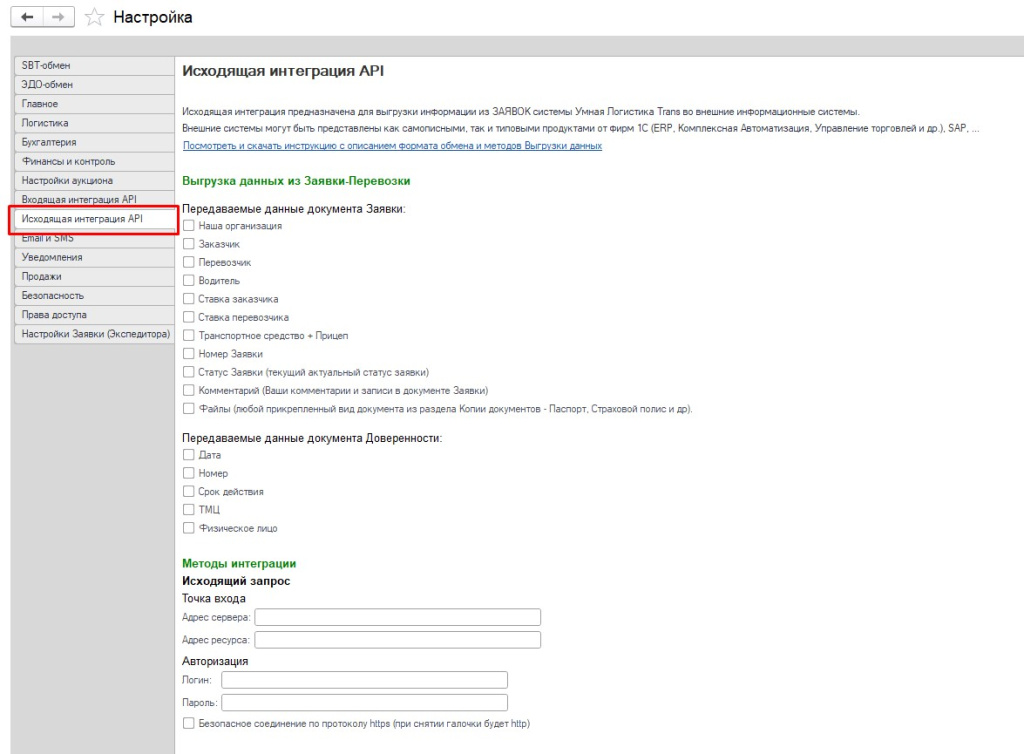Image resolution: width=1024 pixels, height=754 pixels.
Task: Click the Точка входа label
Action: click(x=214, y=599)
